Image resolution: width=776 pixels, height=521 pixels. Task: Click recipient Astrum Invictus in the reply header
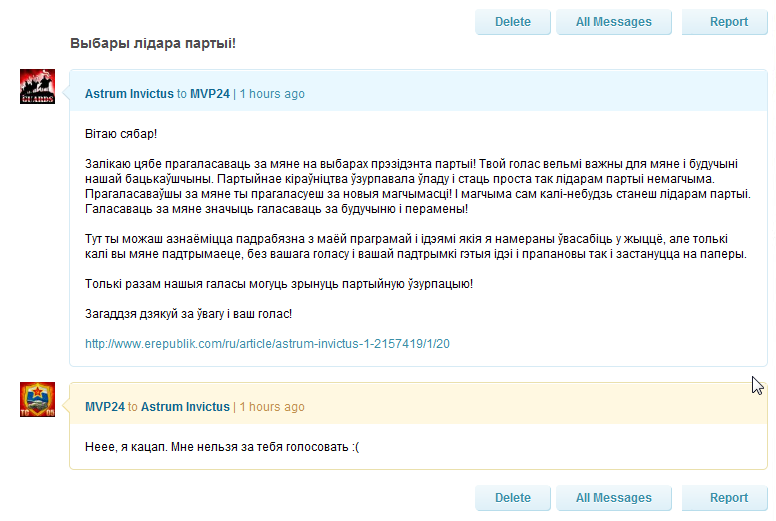(x=185, y=407)
